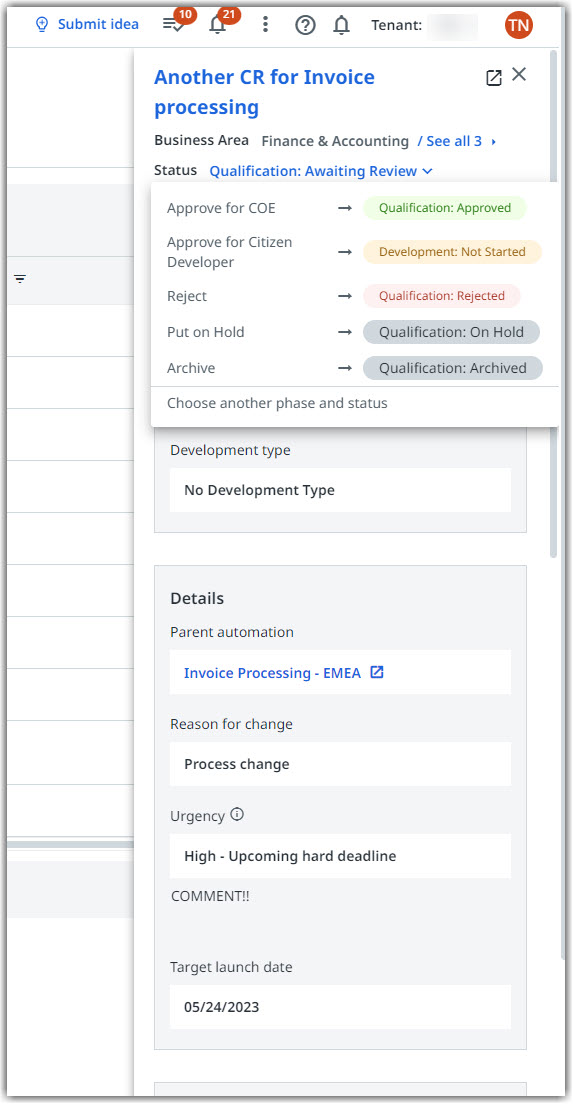The image size is (573, 1104).
Task: Select Put on Hold option
Action: [x=355, y=332]
